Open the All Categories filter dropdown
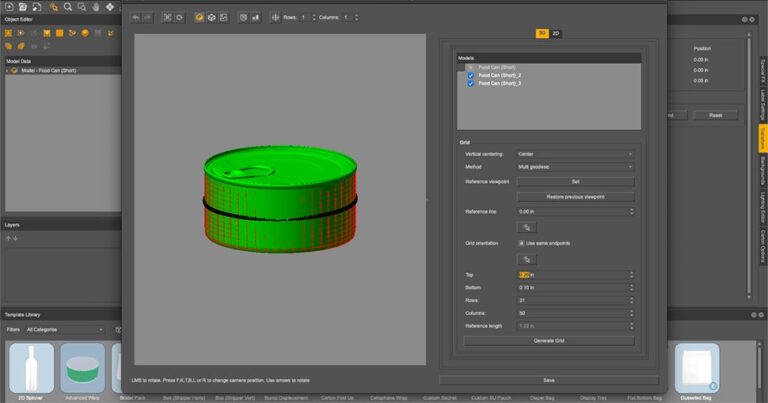768x403 pixels. (x=65, y=330)
